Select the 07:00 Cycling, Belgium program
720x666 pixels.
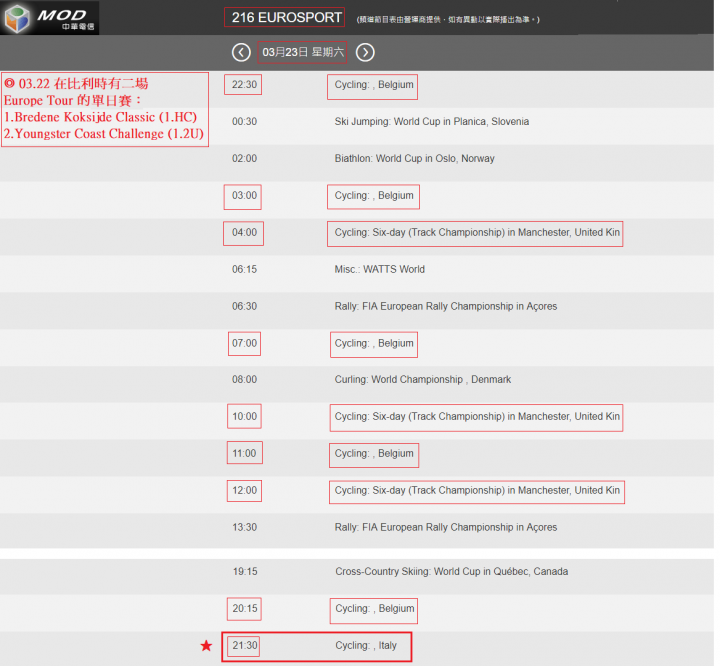[374, 344]
